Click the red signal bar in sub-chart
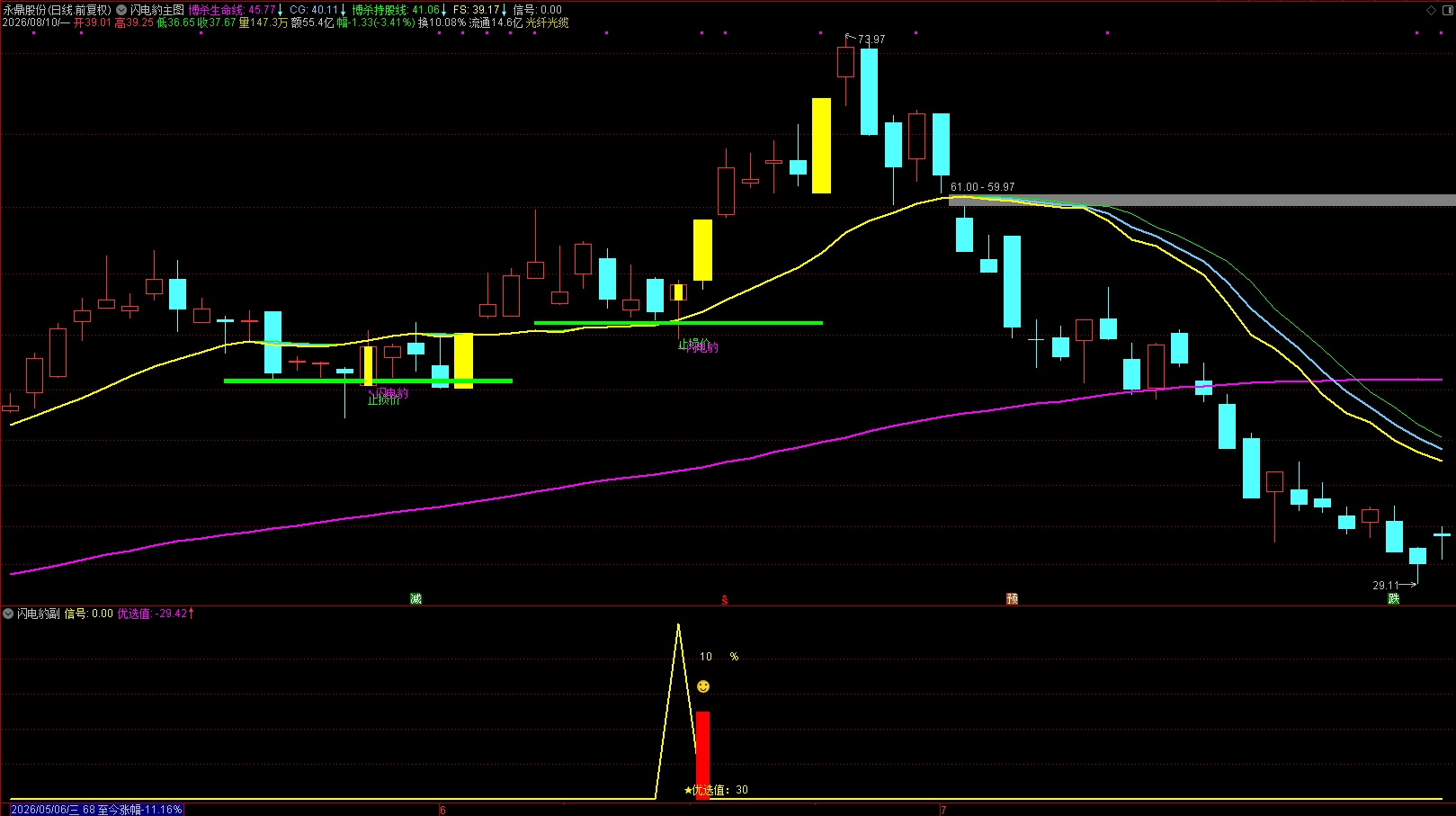This screenshot has width=1456, height=816. [702, 754]
